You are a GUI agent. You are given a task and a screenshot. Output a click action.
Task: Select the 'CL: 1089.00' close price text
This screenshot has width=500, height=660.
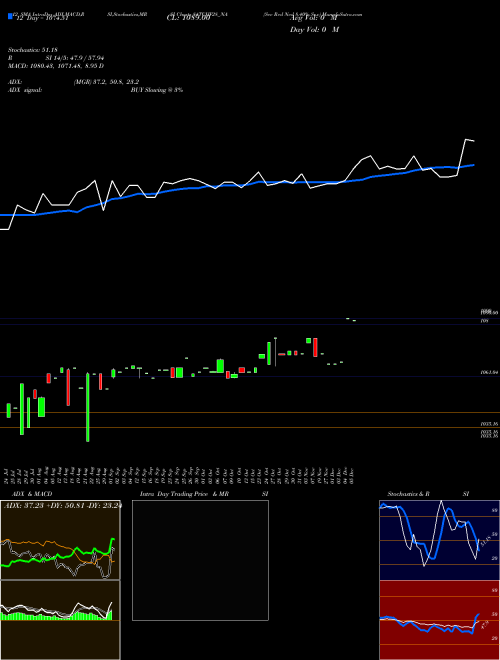click(188, 18)
